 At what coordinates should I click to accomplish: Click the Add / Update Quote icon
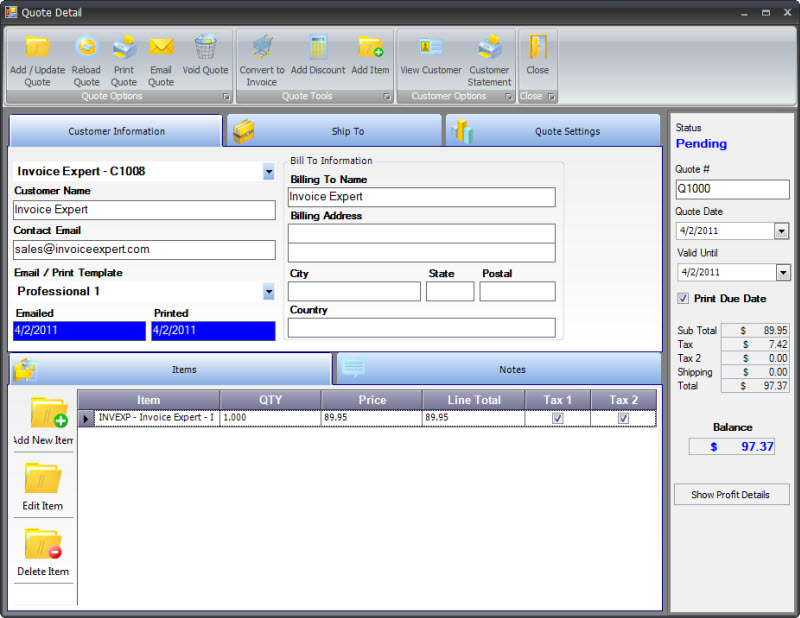pos(37,47)
